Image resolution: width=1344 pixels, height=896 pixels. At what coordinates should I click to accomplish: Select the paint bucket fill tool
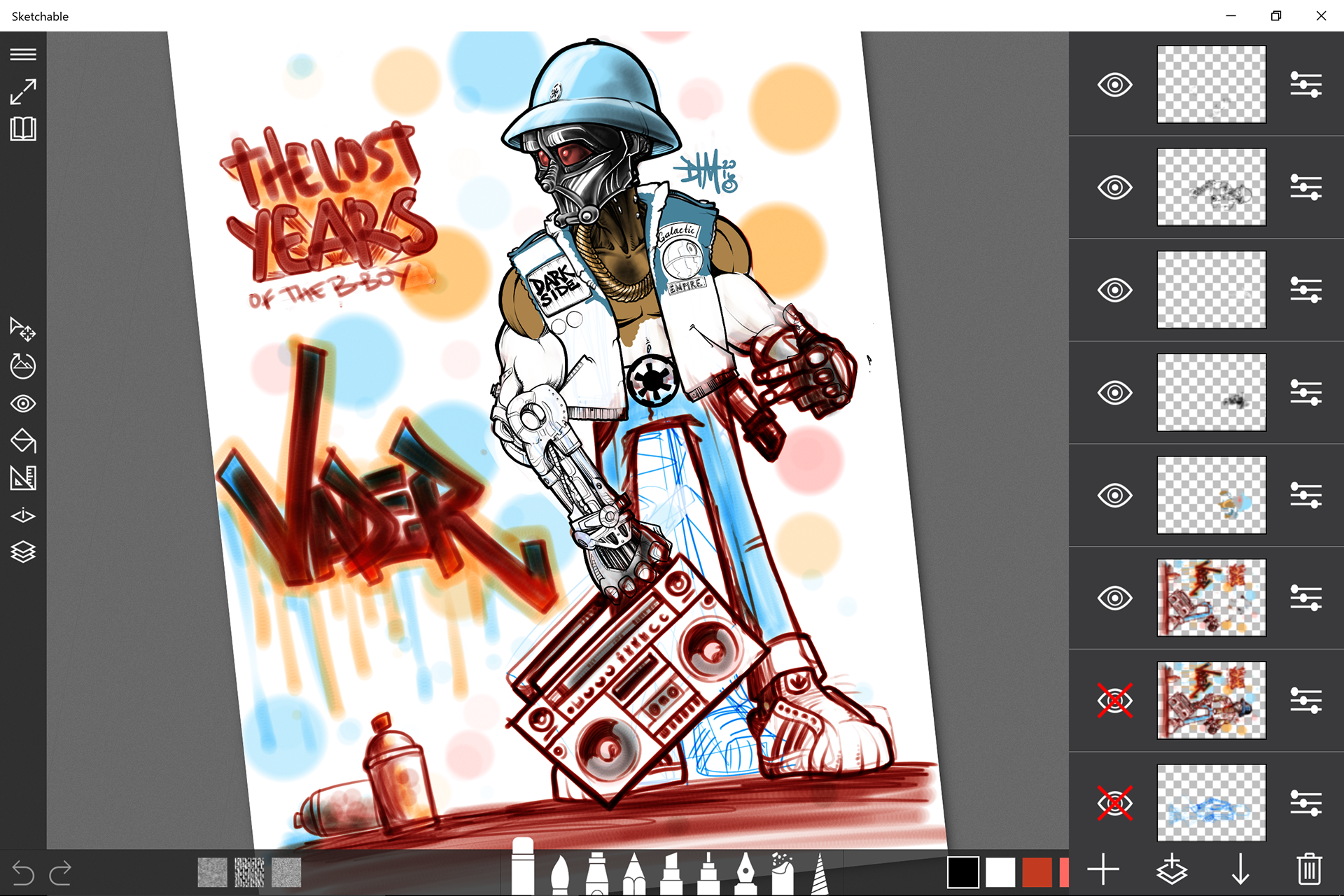23,440
